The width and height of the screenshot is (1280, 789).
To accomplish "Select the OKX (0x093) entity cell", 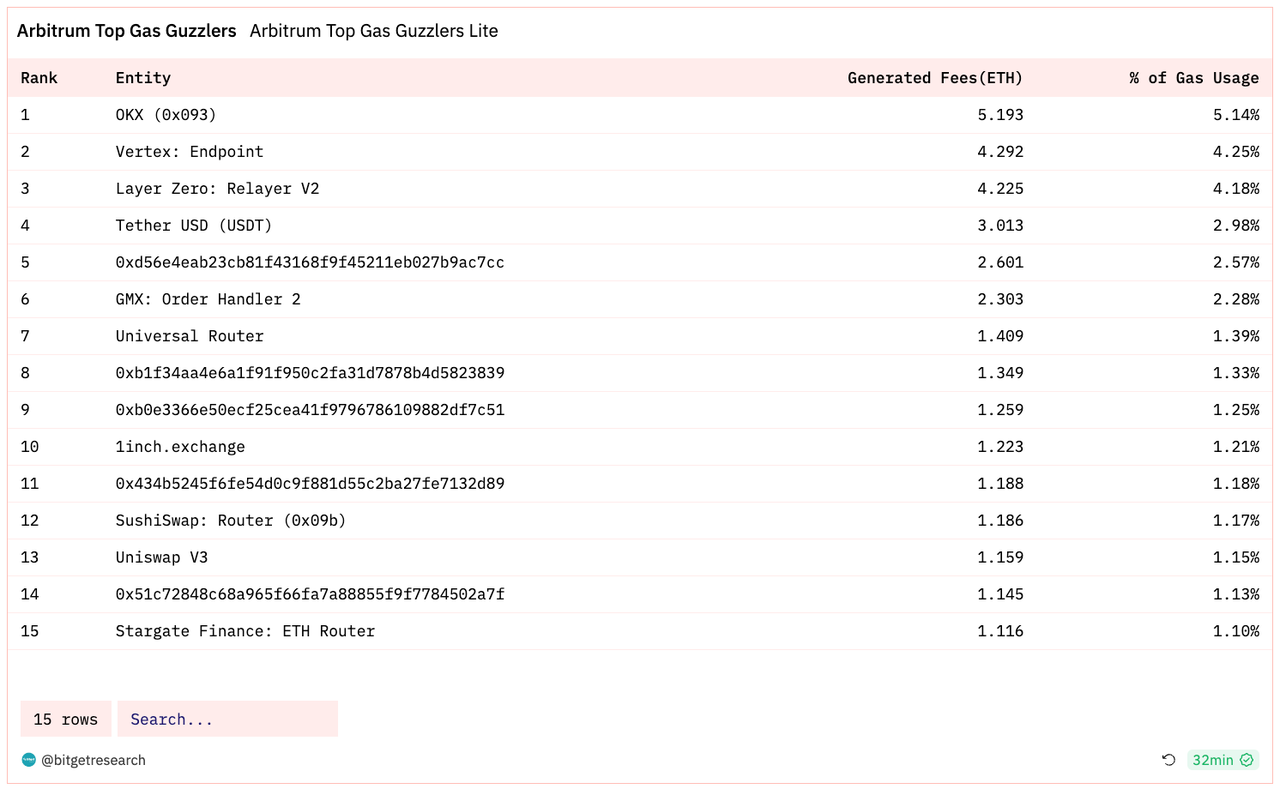I will coord(166,115).
